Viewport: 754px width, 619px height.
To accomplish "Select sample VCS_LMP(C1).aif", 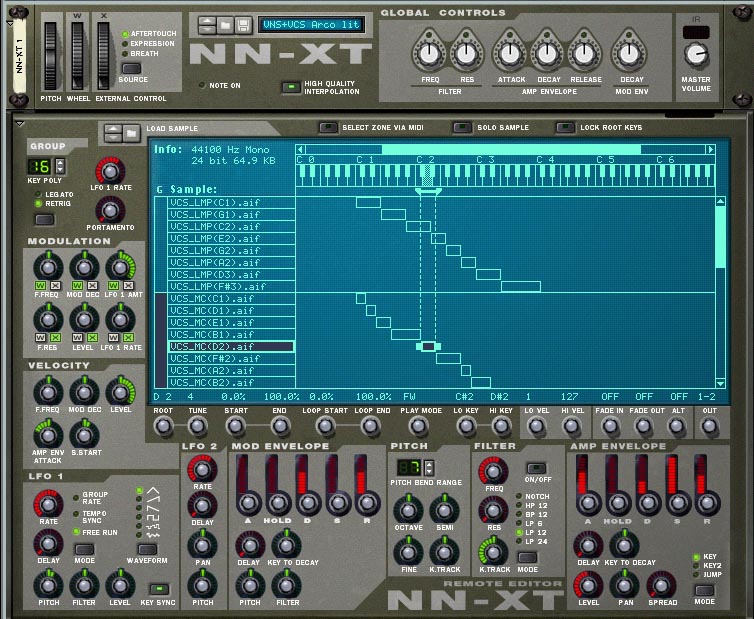I will click(231, 202).
